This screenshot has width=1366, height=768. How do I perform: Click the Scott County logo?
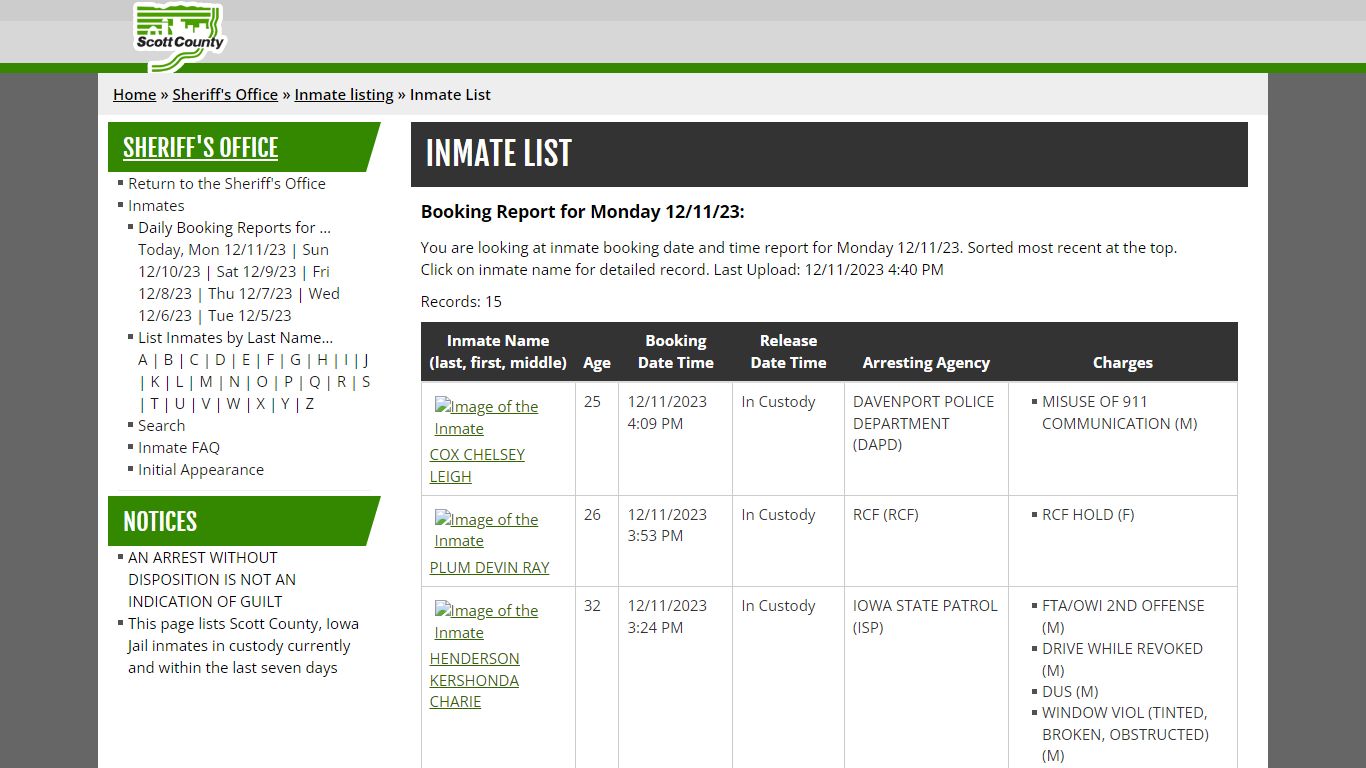[180, 37]
